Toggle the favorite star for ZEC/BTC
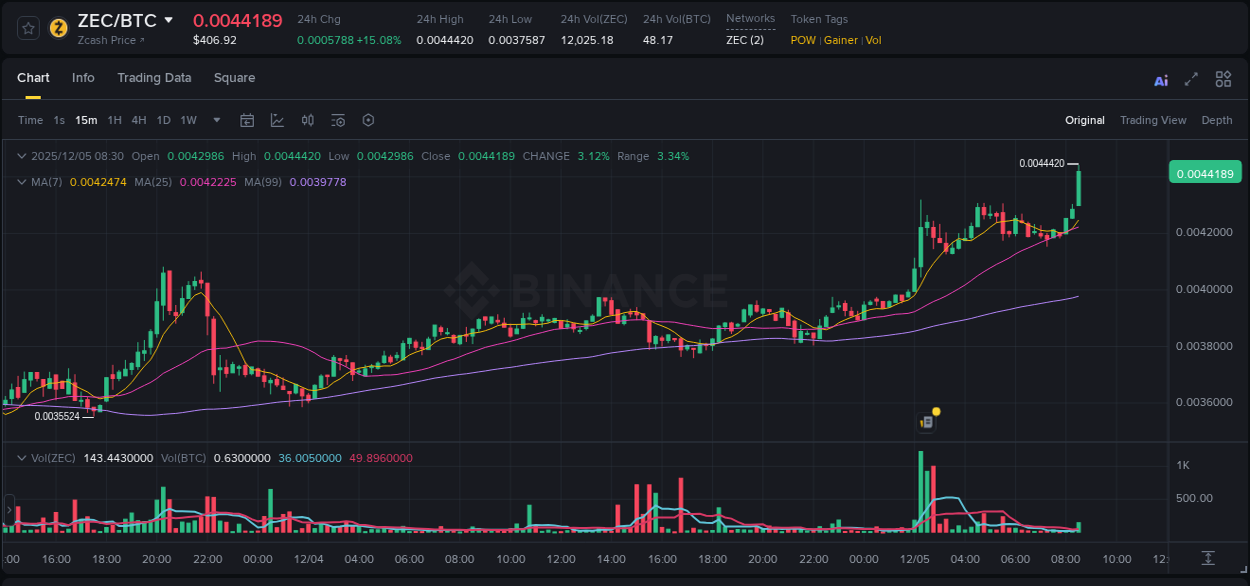 click(27, 28)
